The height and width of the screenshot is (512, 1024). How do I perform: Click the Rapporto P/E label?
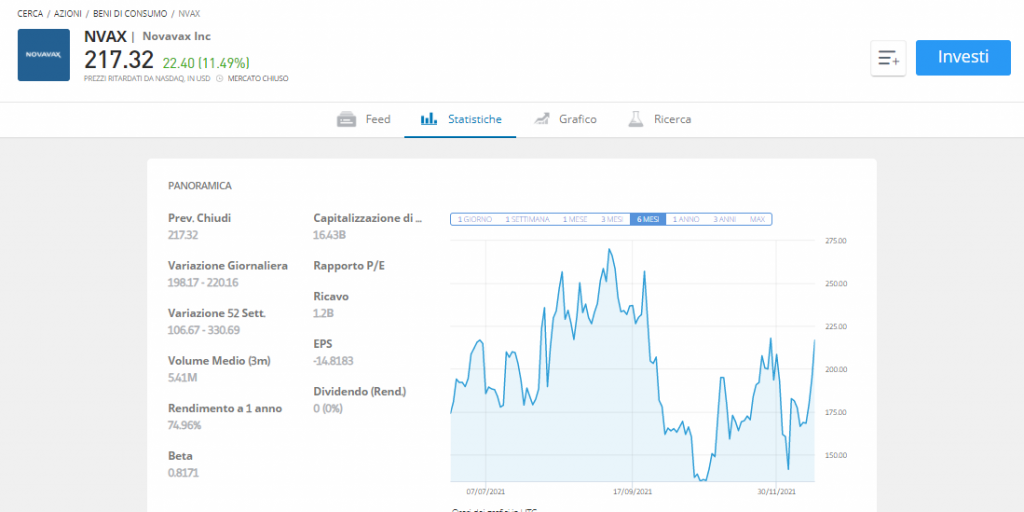click(x=349, y=266)
